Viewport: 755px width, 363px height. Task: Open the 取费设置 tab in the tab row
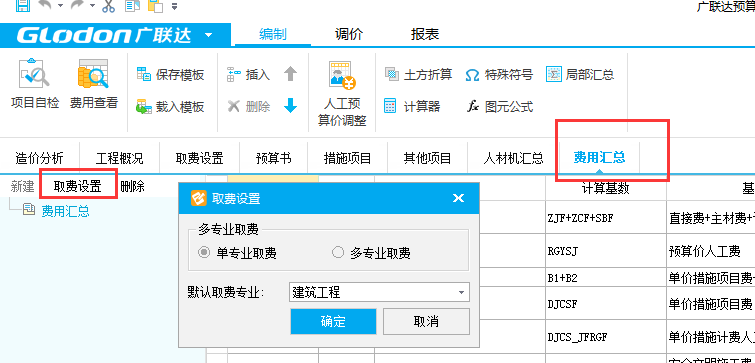pyautogui.click(x=199, y=158)
